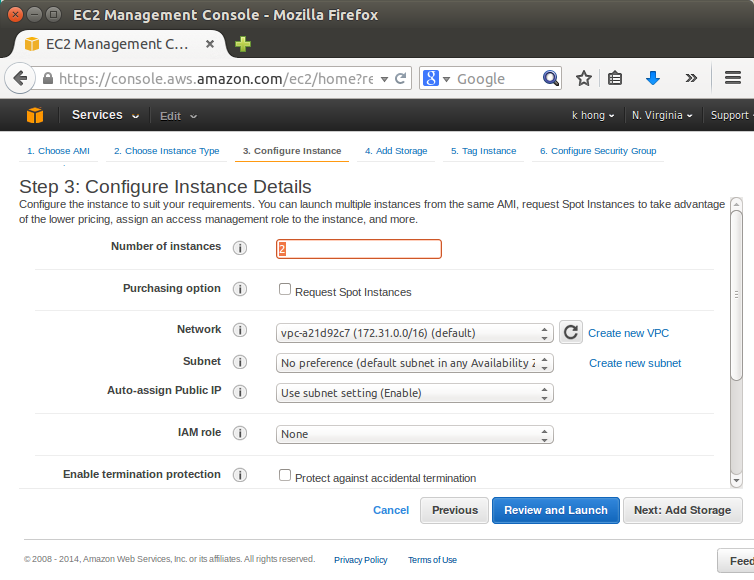Viewport: 754px width, 580px height.
Task: Click the page vertical scrollbar thumb
Action: 736,296
